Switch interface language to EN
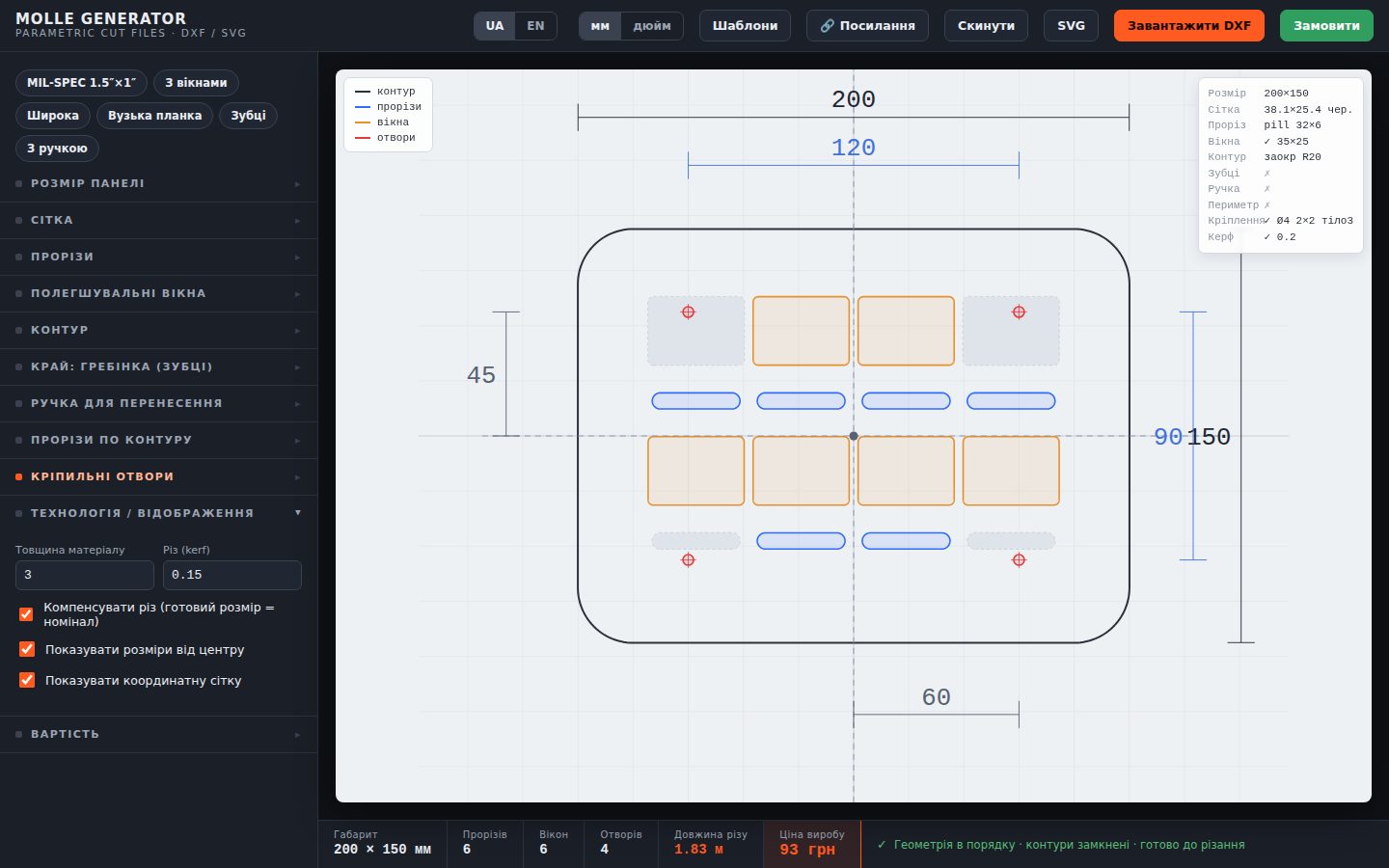 pyautogui.click(x=535, y=26)
